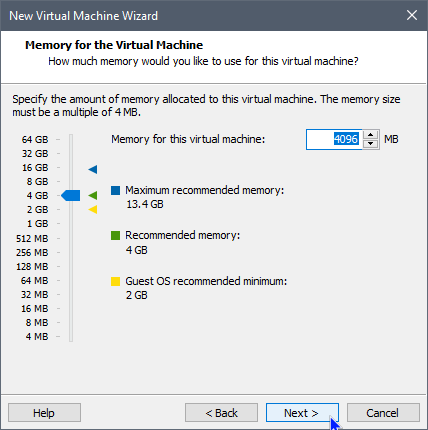Close the New Virtual Machine Wizard window

(412, 15)
